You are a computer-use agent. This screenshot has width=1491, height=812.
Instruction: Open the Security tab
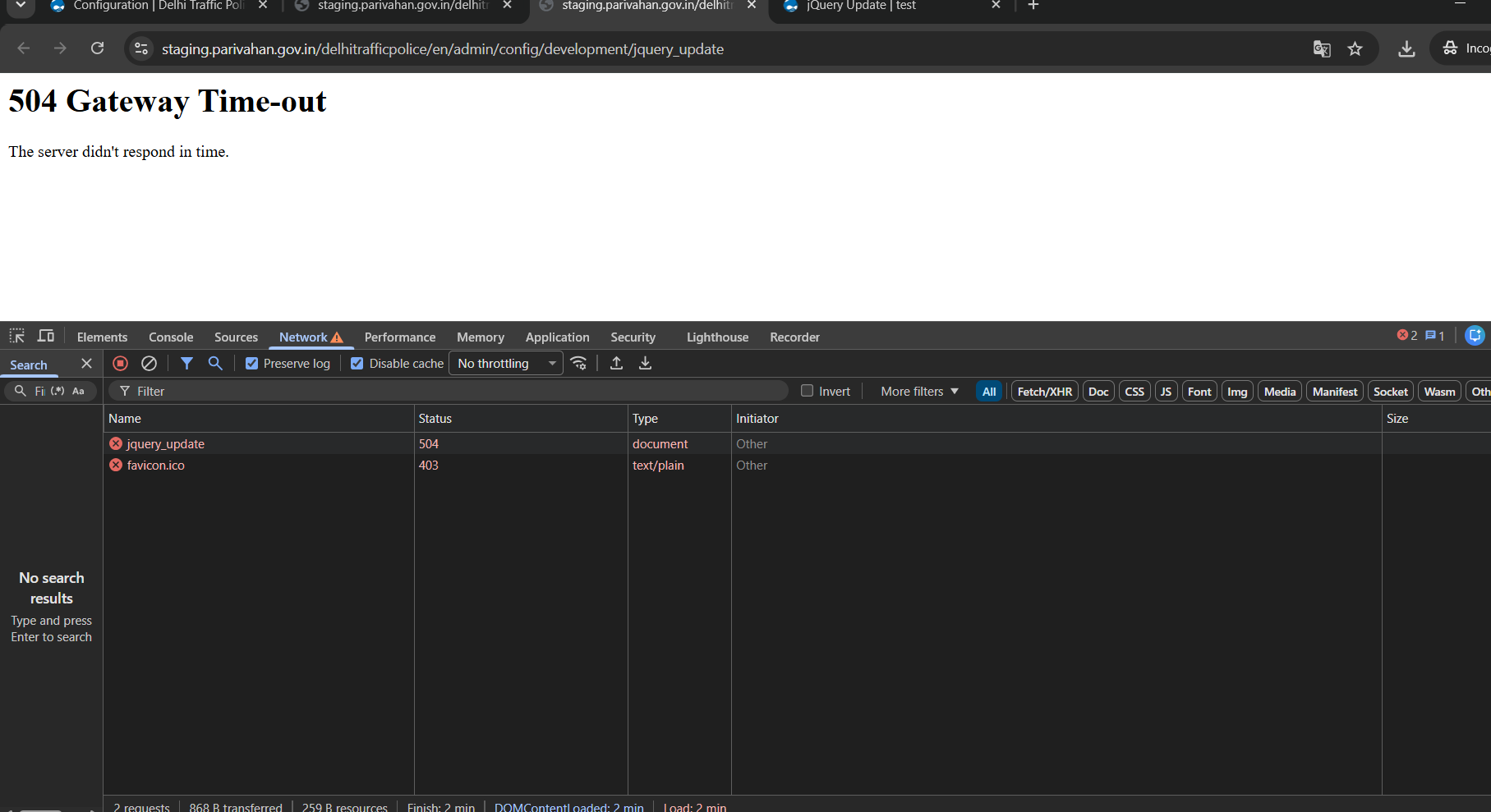633,337
